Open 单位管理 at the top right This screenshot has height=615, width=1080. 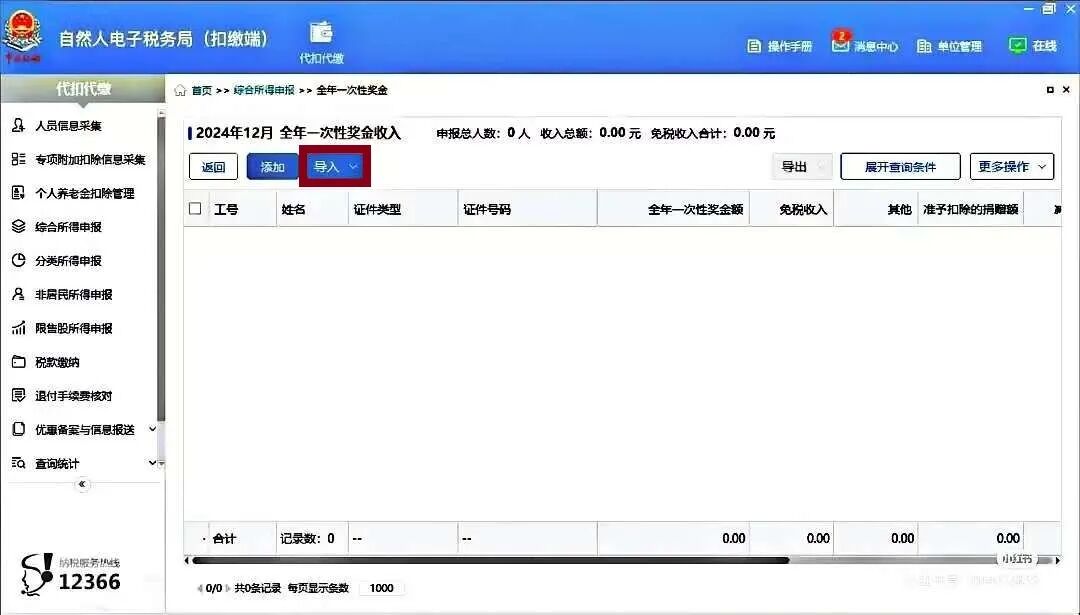(x=948, y=45)
